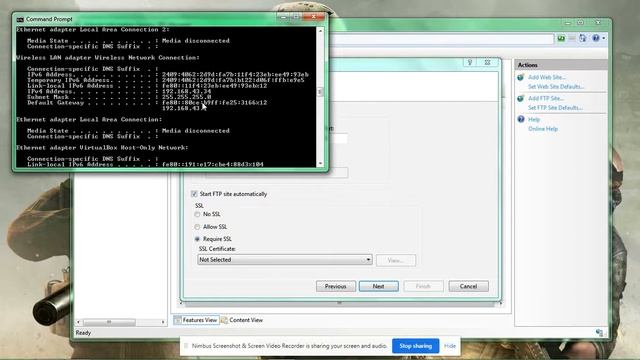Click the Command Prompt scrollbar up arrow
This screenshot has width=640, height=360.
pos(320,31)
